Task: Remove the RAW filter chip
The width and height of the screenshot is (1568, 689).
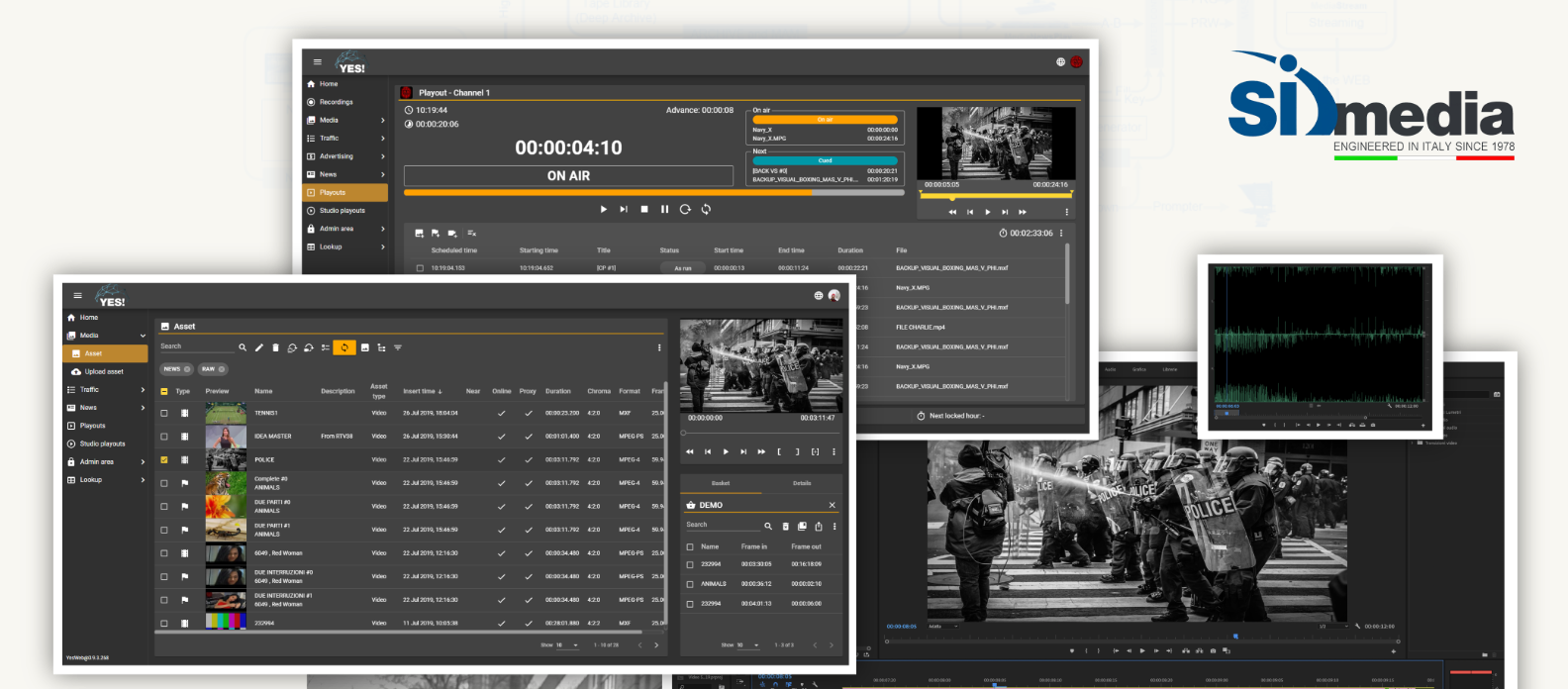Action: coord(222,369)
